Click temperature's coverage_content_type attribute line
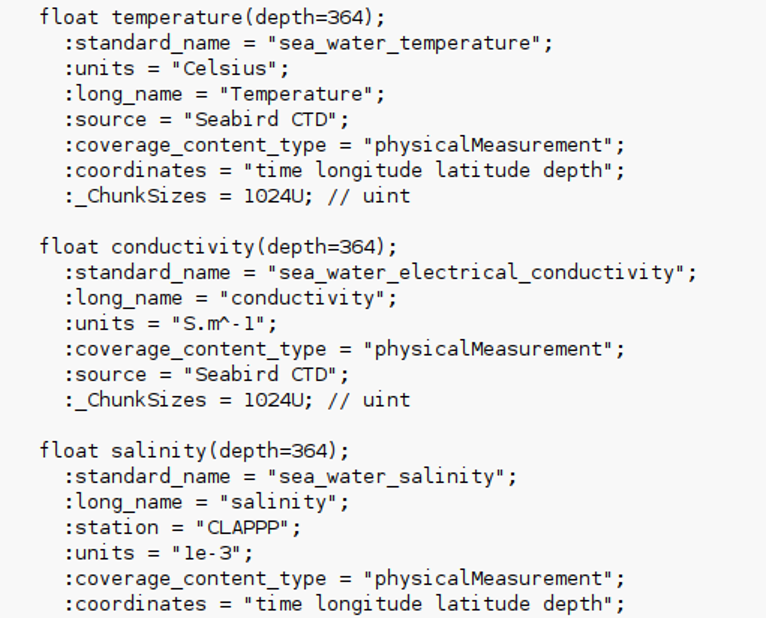The image size is (766, 618). 344,145
